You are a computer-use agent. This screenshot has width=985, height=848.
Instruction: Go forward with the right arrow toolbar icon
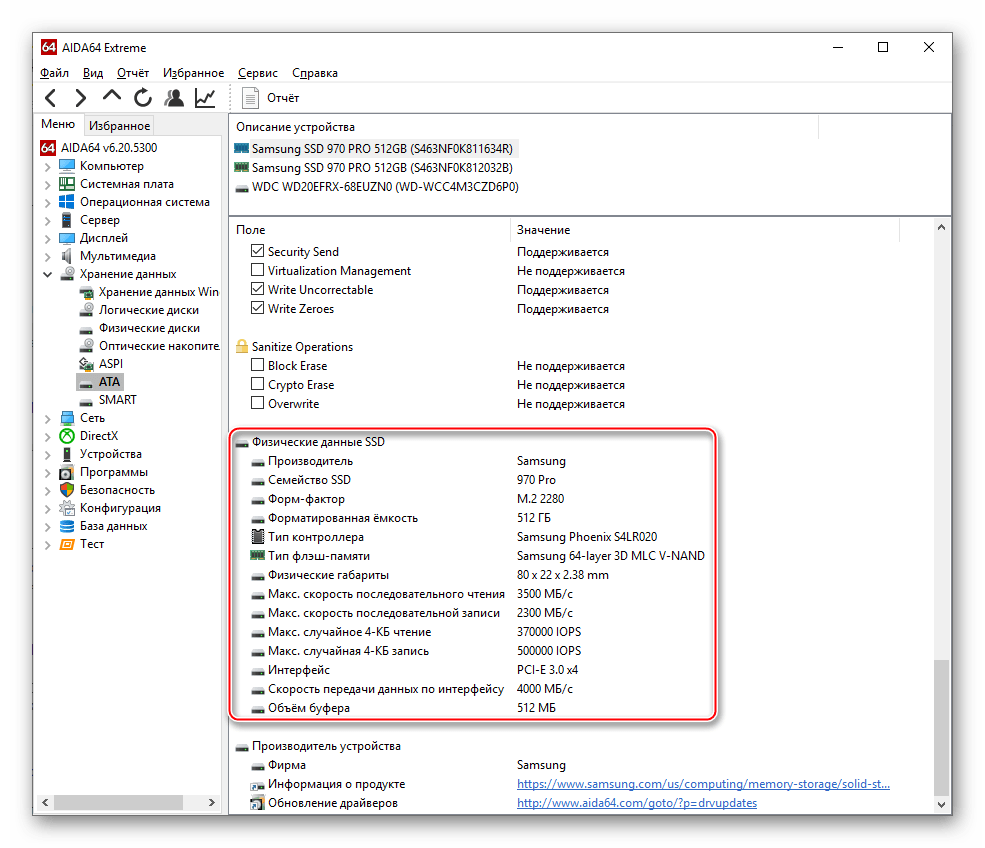80,98
